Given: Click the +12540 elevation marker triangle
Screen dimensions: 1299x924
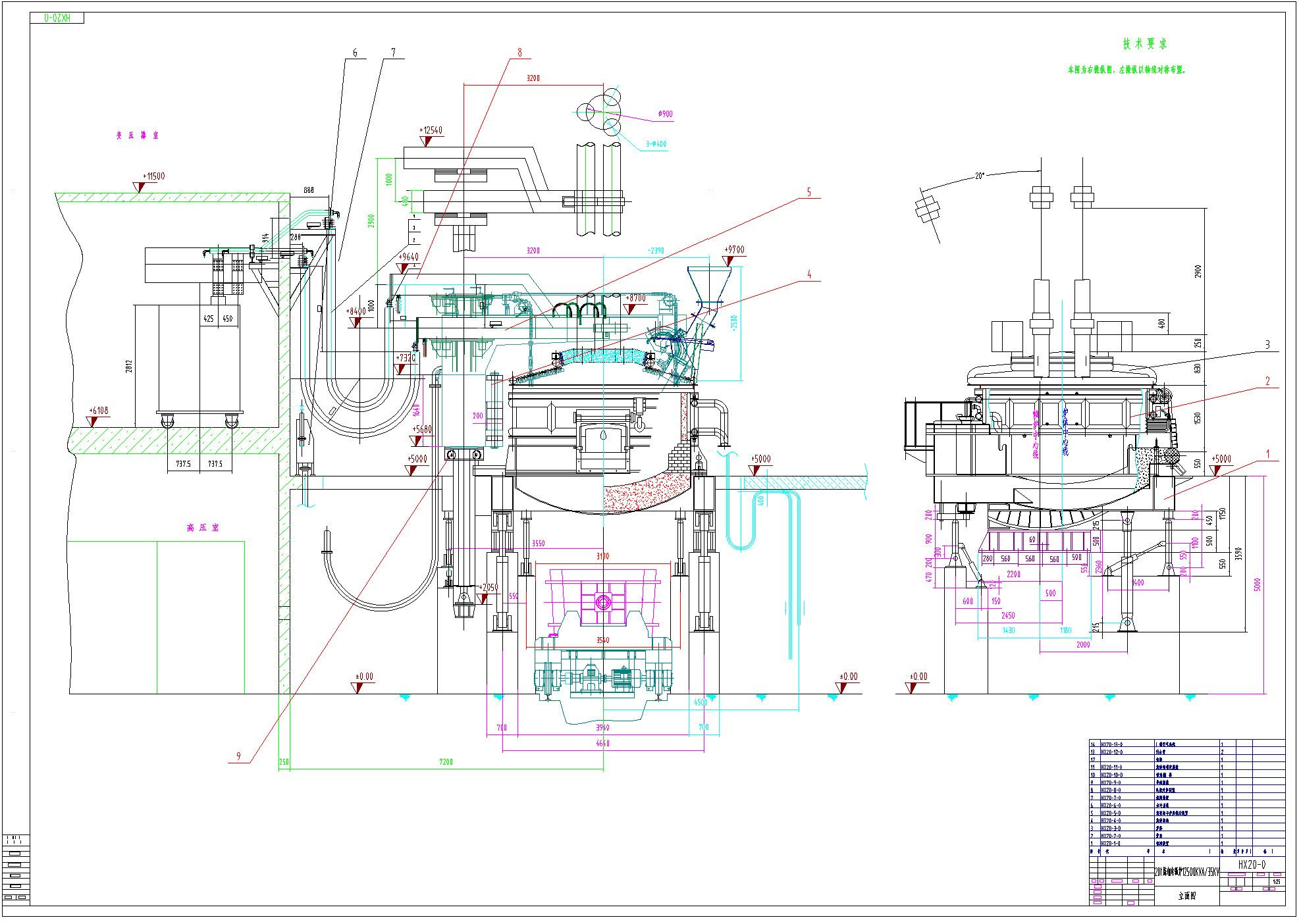Looking at the screenshot, I should (x=426, y=141).
